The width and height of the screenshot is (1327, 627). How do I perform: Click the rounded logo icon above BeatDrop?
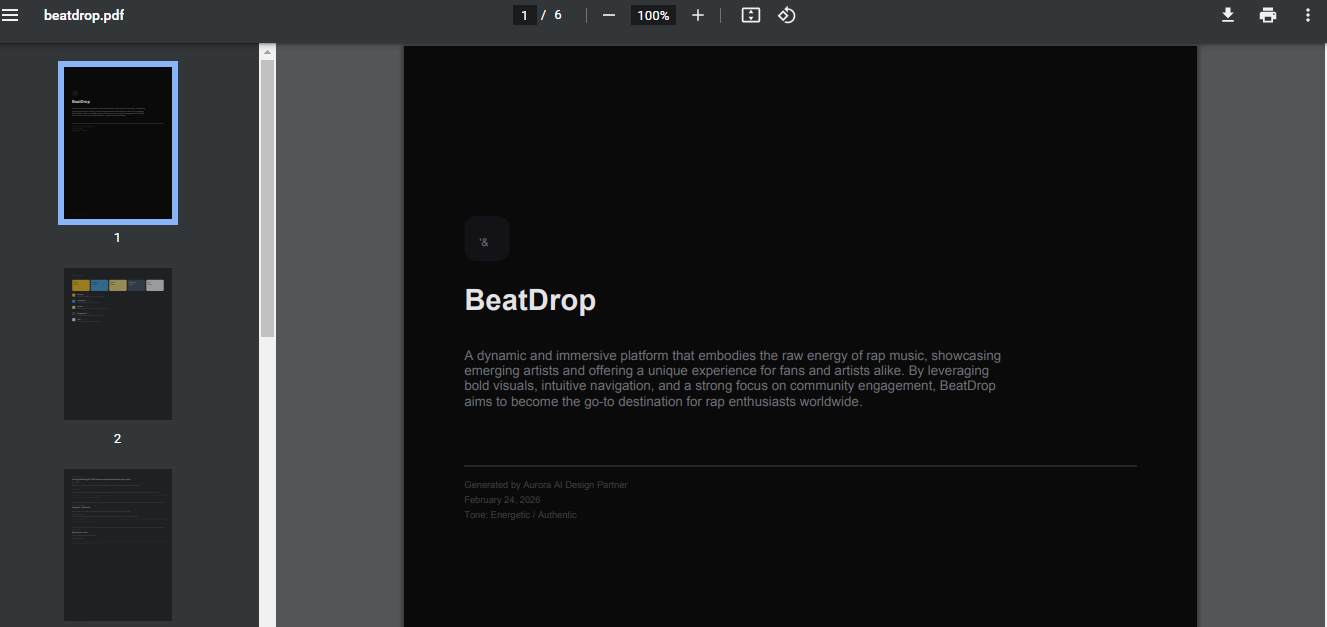pyautogui.click(x=487, y=239)
